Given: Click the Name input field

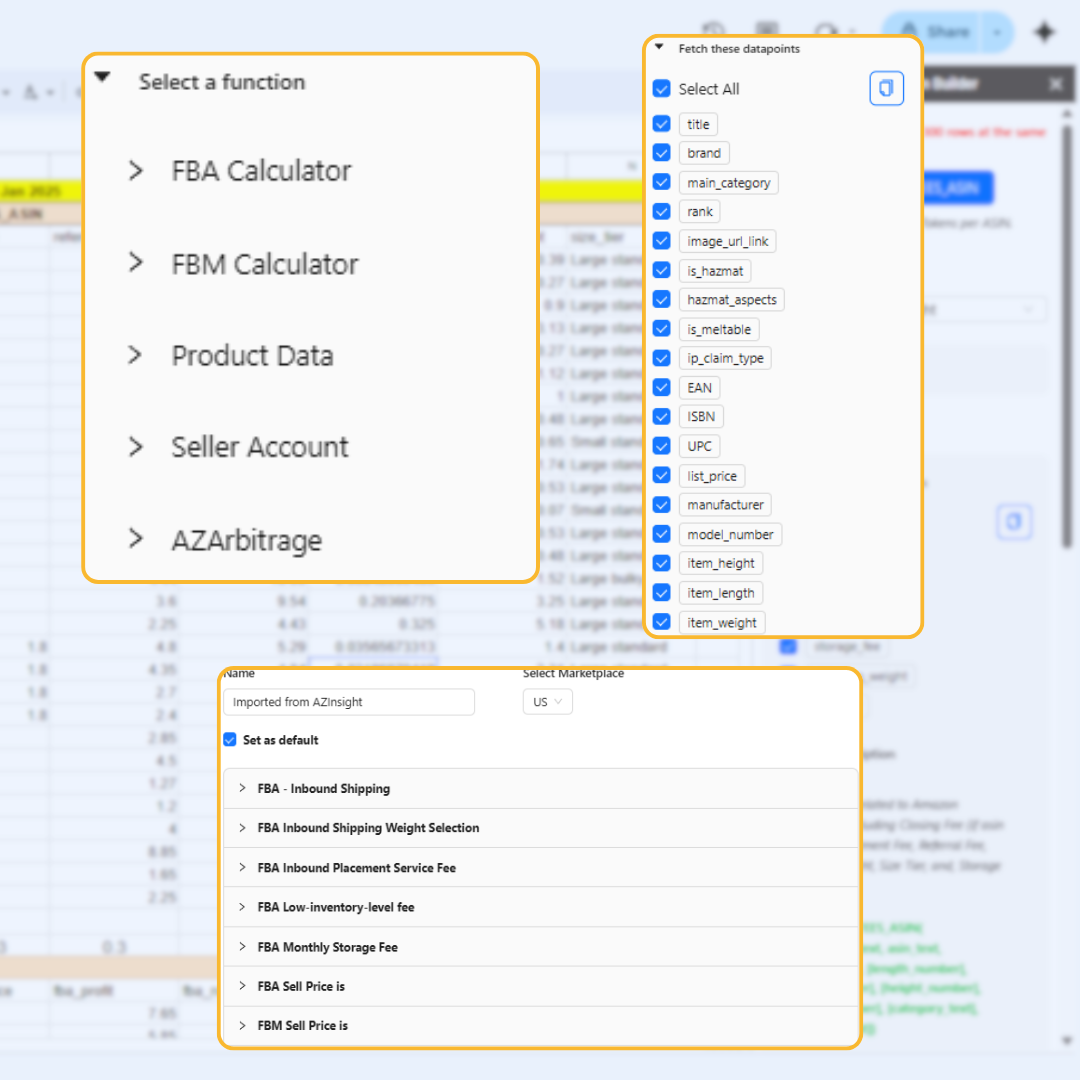Looking at the screenshot, I should [x=349, y=702].
